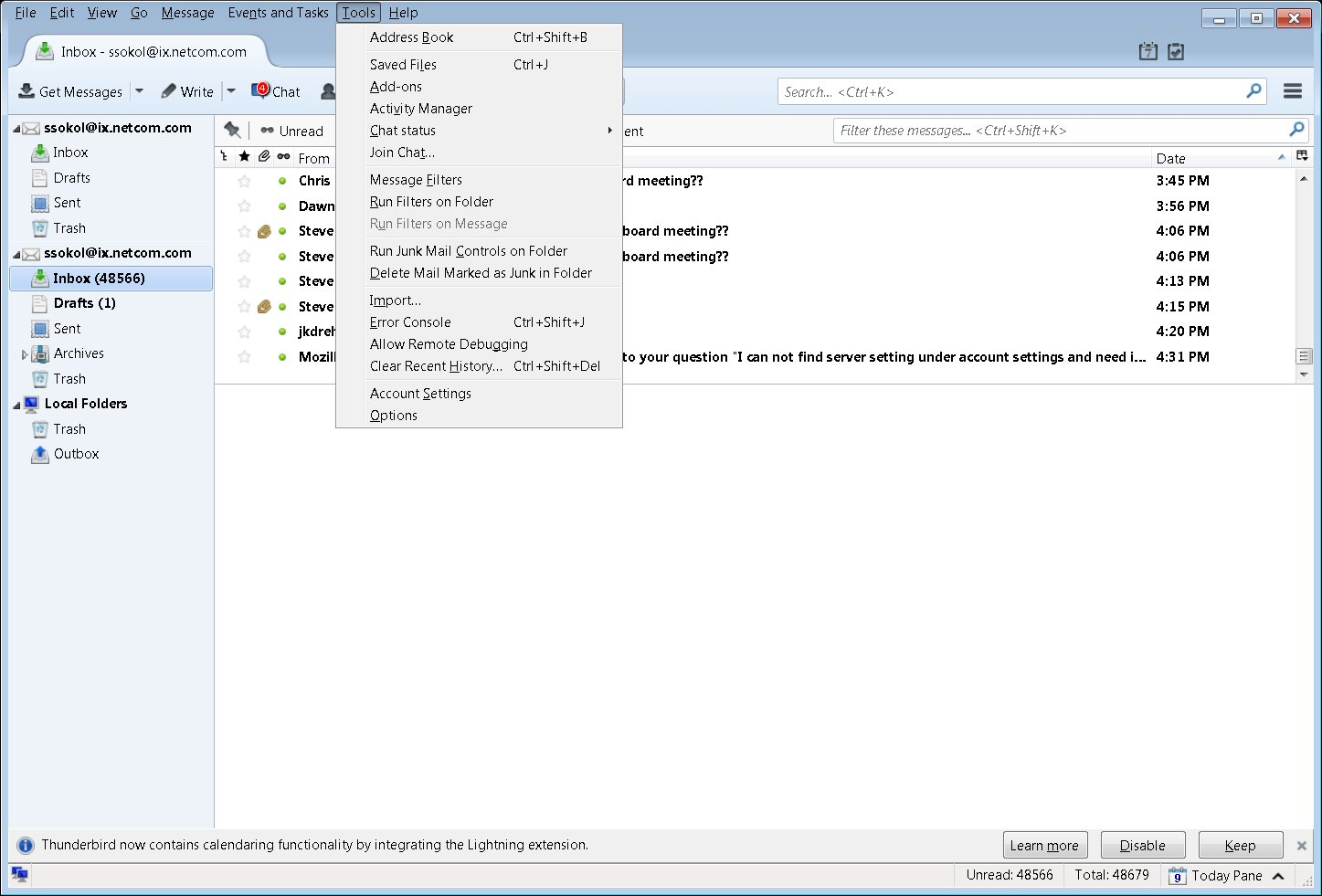Collapse Local Folders tree

click(x=16, y=405)
